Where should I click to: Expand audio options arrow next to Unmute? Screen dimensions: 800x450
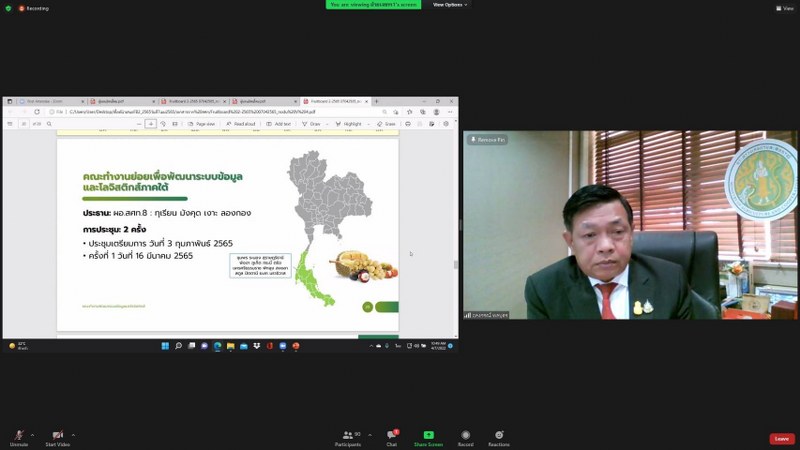tap(32, 435)
